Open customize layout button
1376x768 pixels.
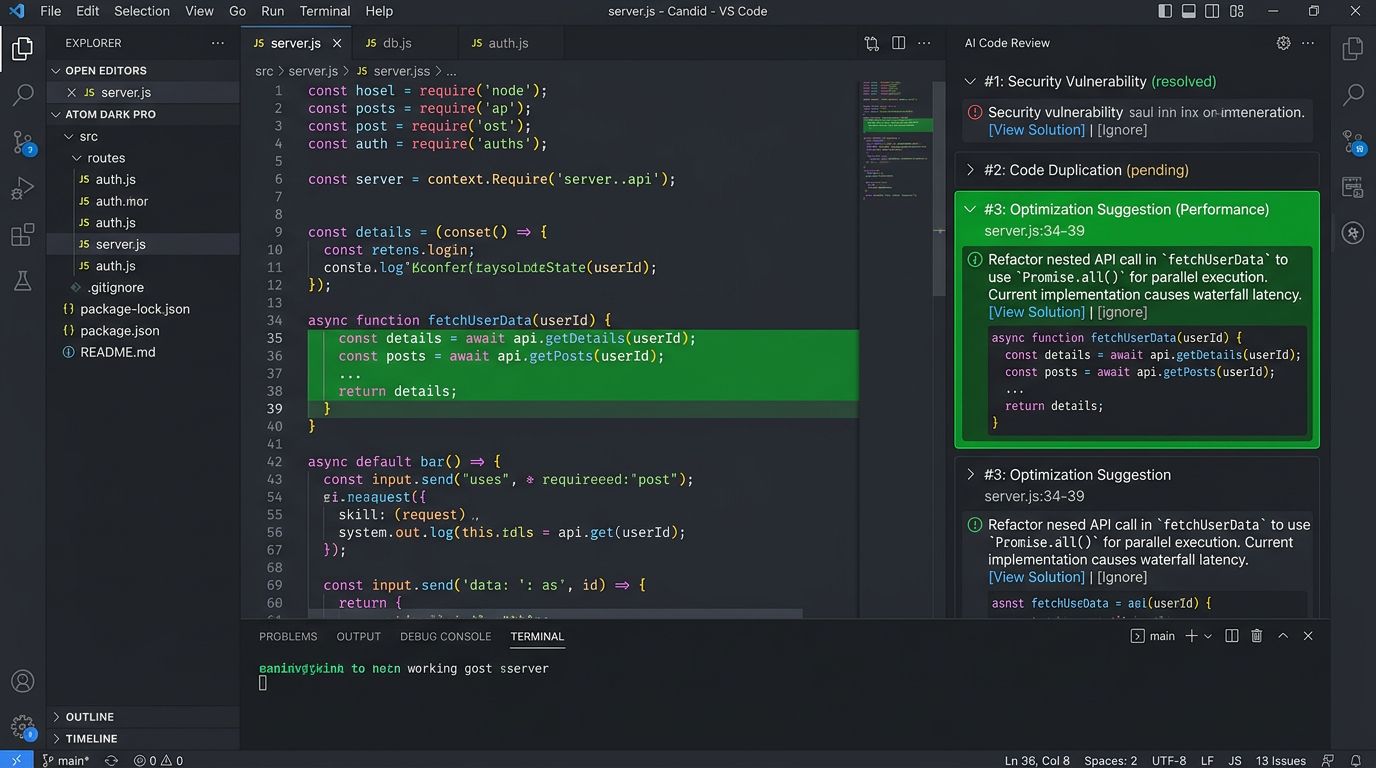(x=1237, y=11)
